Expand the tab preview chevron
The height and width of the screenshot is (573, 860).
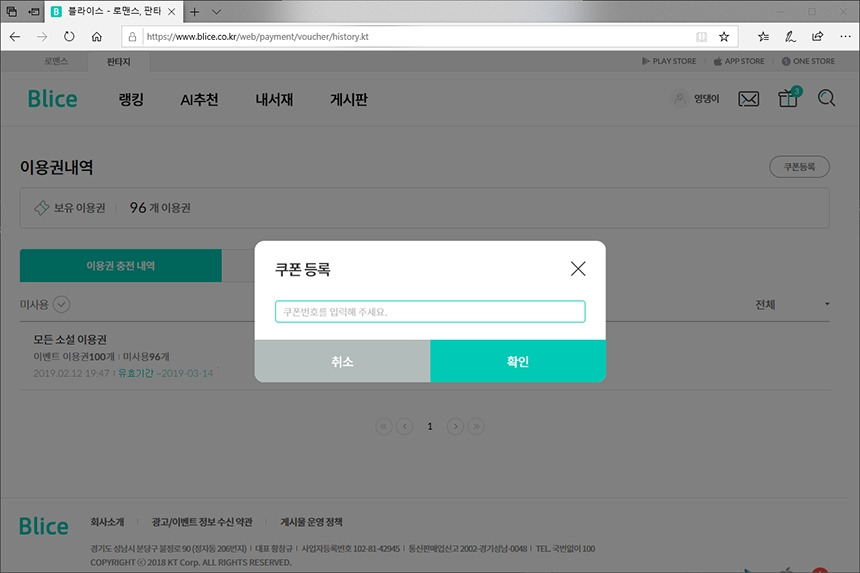click(x=217, y=12)
